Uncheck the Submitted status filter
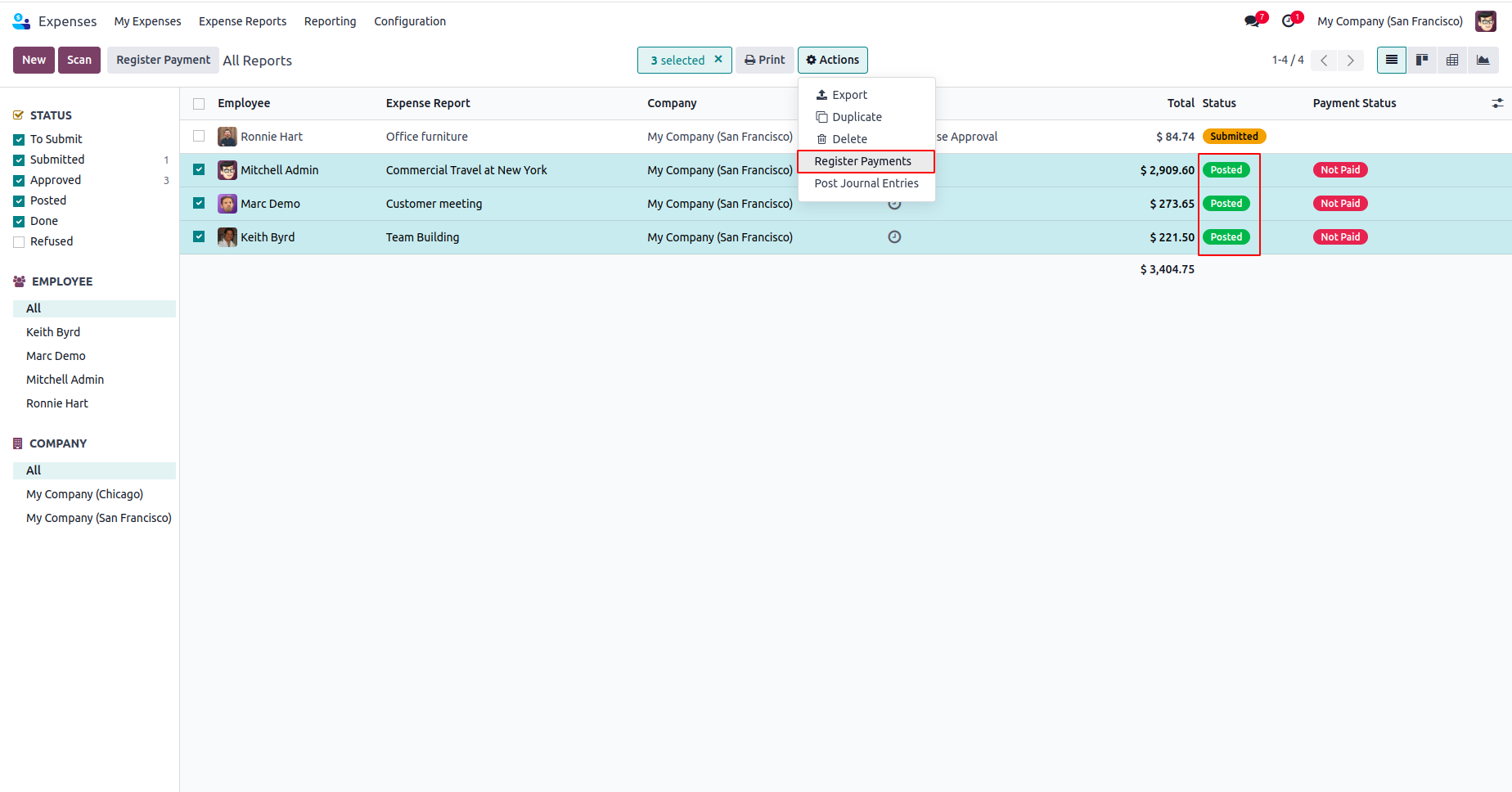 pyautogui.click(x=19, y=160)
